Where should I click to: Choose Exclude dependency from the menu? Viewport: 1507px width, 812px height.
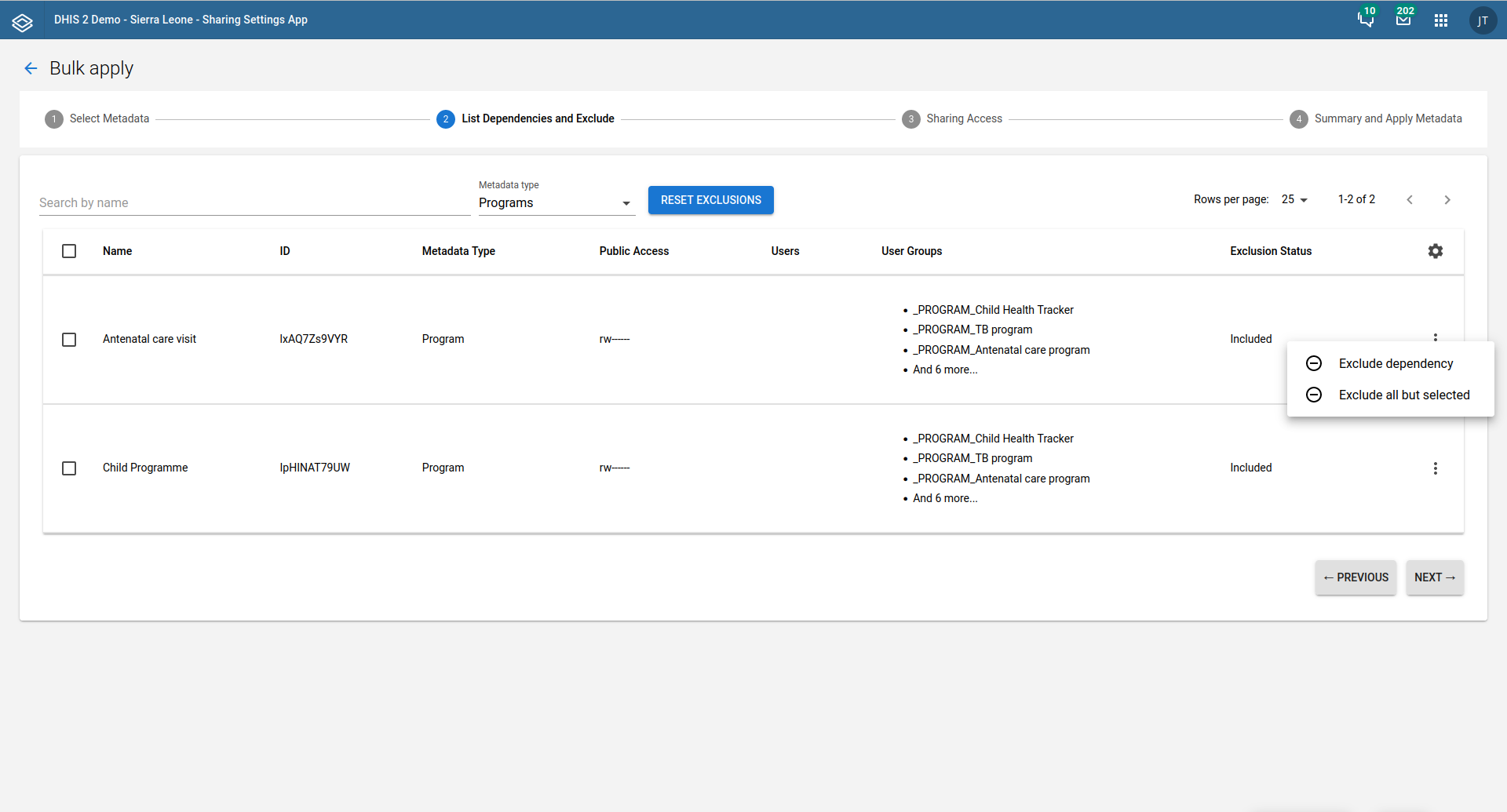coord(1395,364)
